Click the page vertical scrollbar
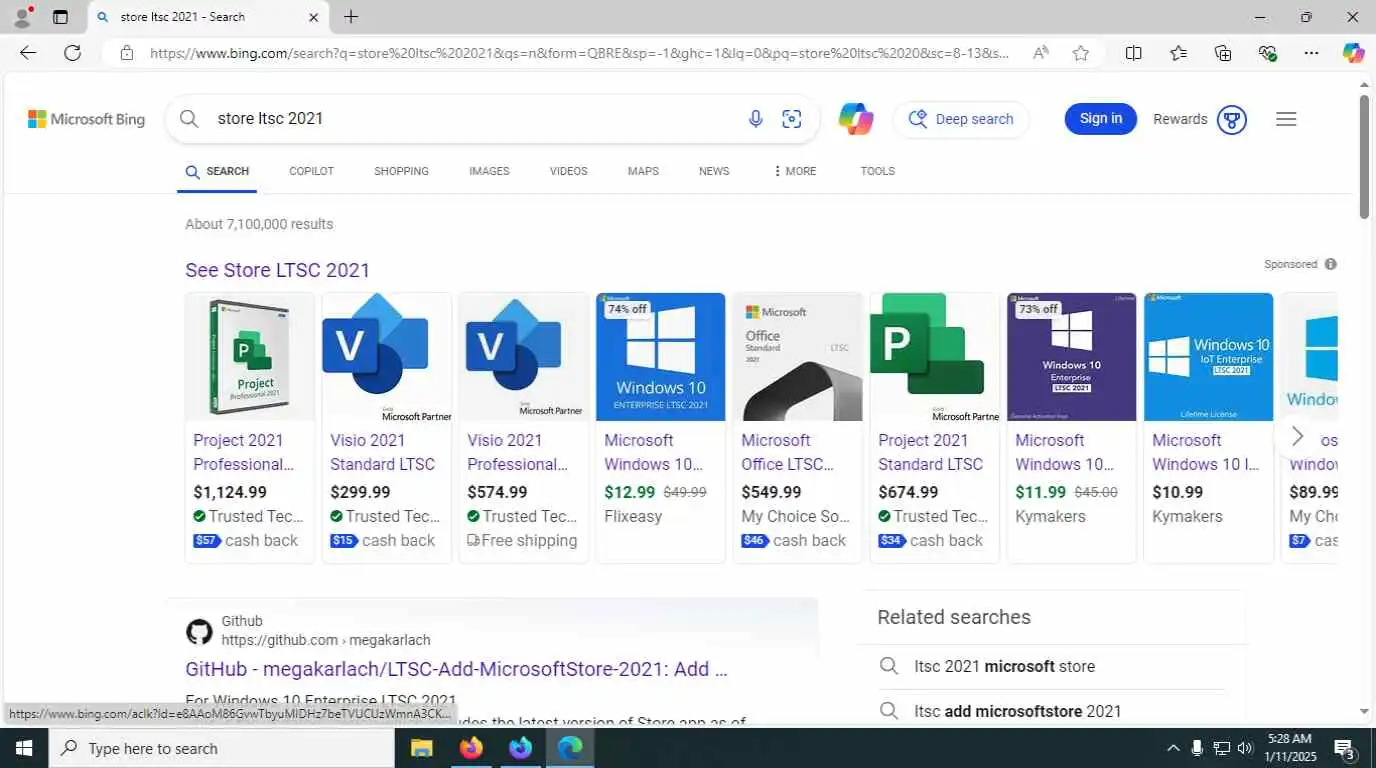 point(1364,157)
